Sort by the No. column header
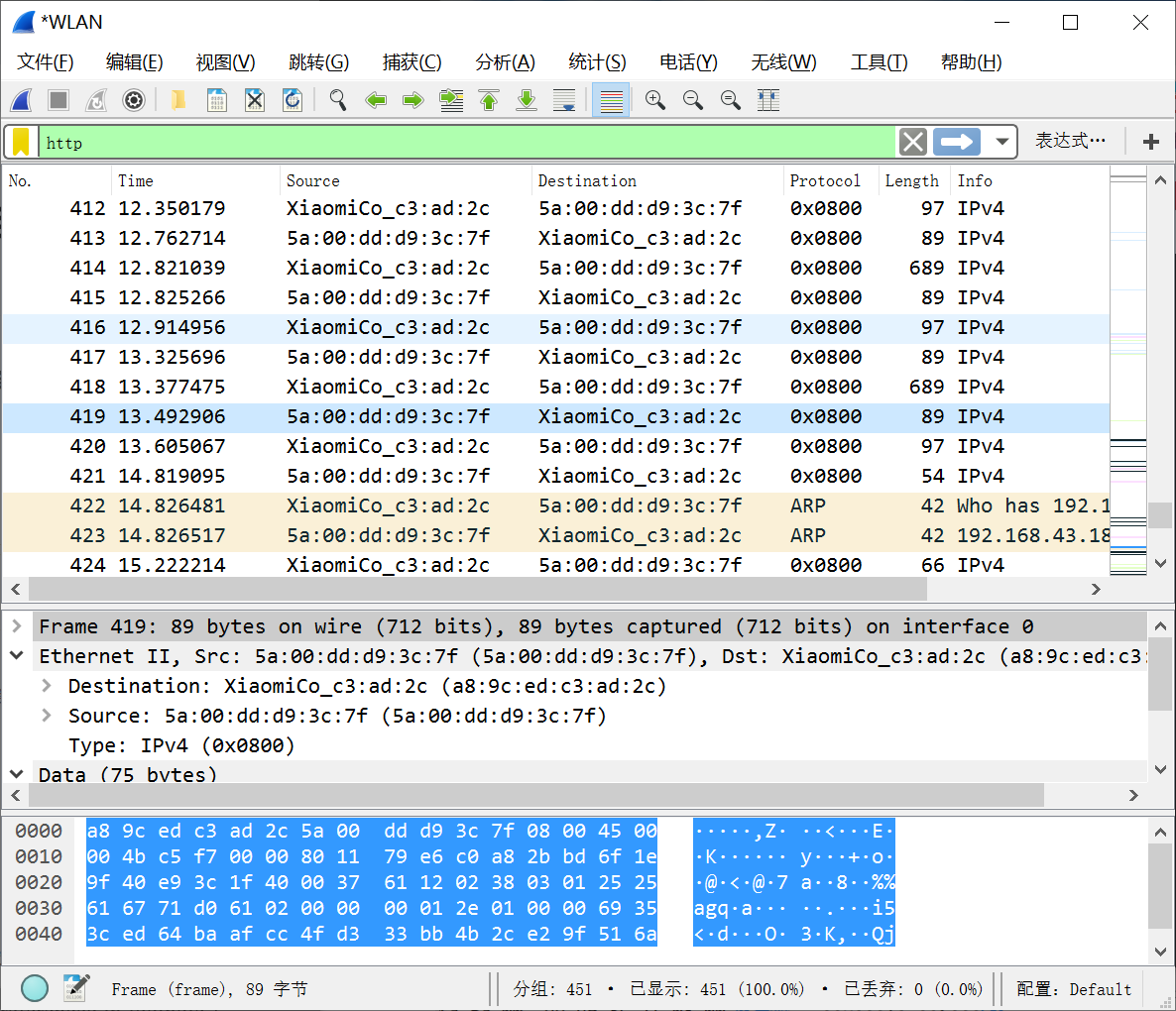Image resolution: width=1176 pixels, height=1011 pixels. 57,180
